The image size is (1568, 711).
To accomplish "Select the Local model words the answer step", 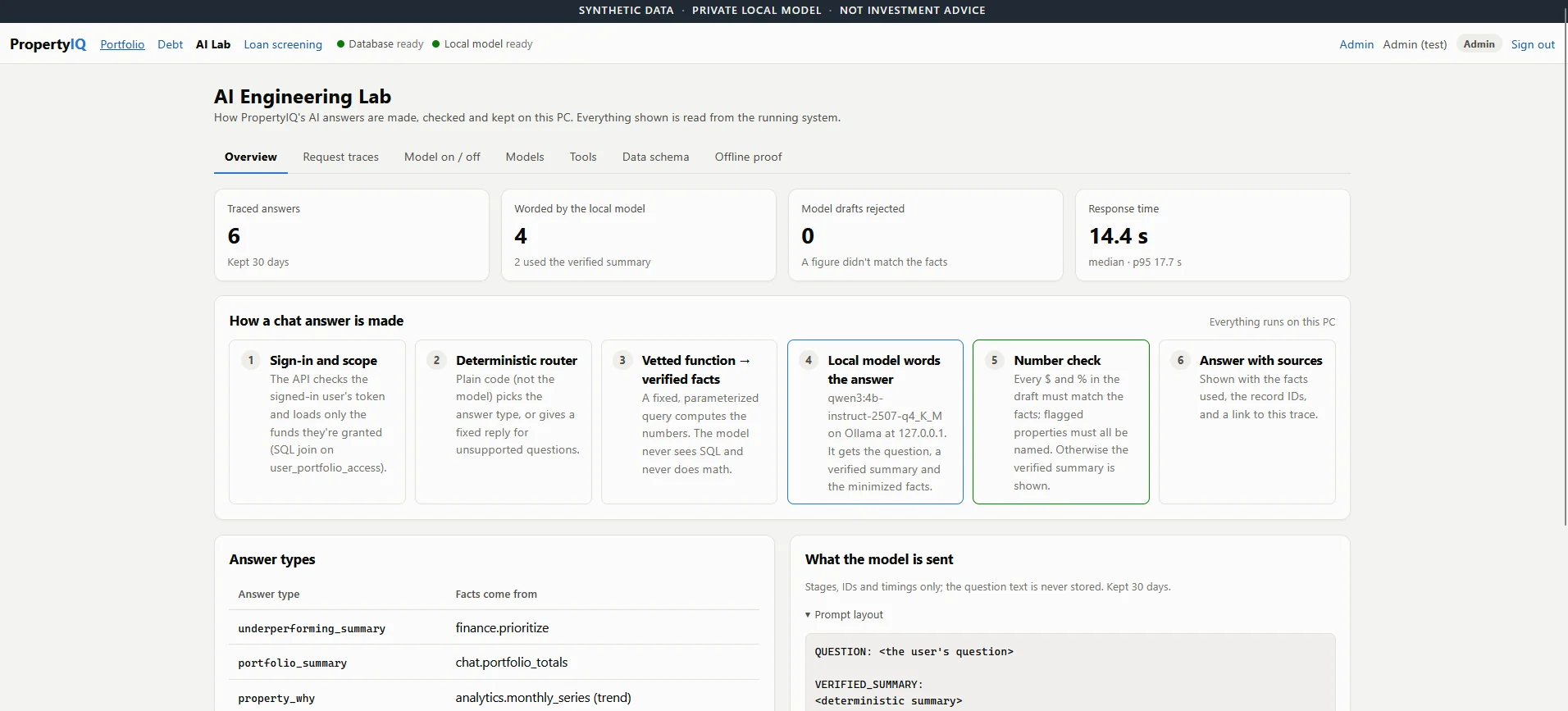I will pyautogui.click(x=875, y=422).
